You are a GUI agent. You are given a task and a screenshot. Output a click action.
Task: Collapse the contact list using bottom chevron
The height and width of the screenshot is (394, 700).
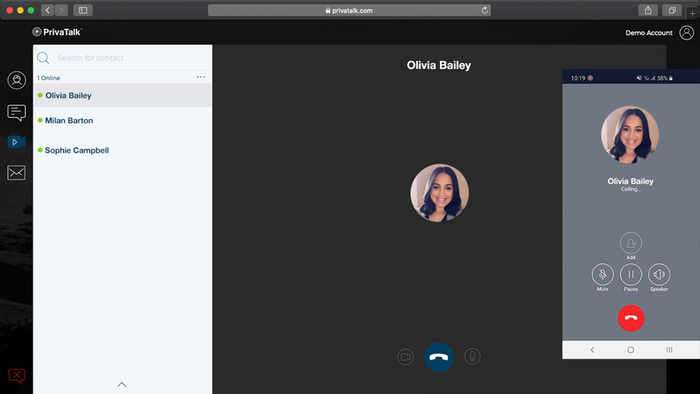click(122, 384)
